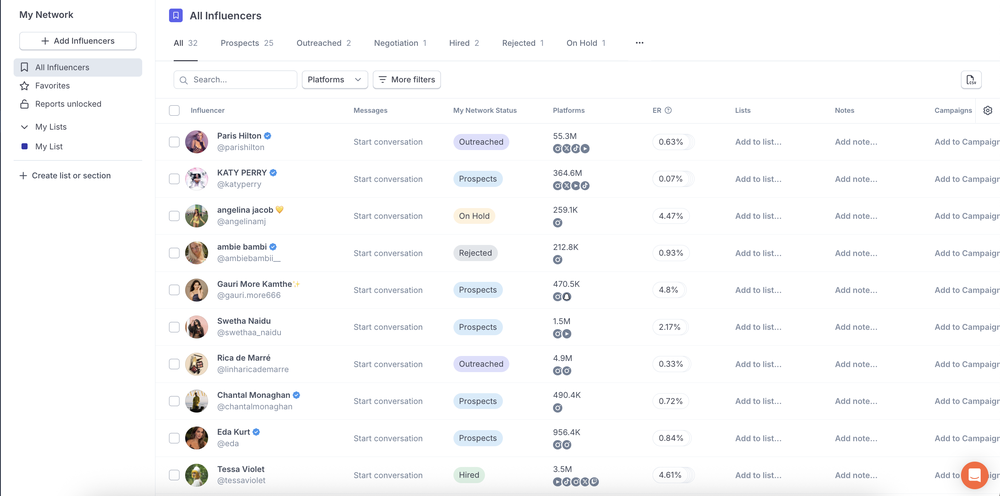This screenshot has height=496, width=1000.
Task: Switch to the Hired tab
Action: 464,43
